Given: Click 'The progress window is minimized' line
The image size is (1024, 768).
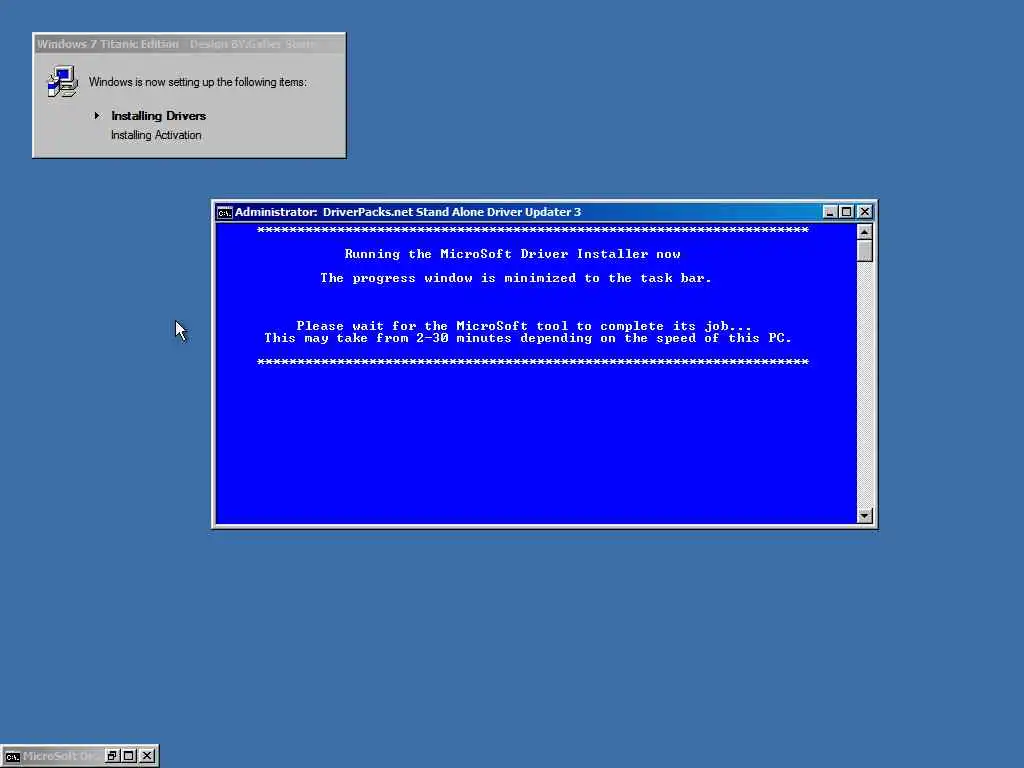Looking at the screenshot, I should coord(515,278).
